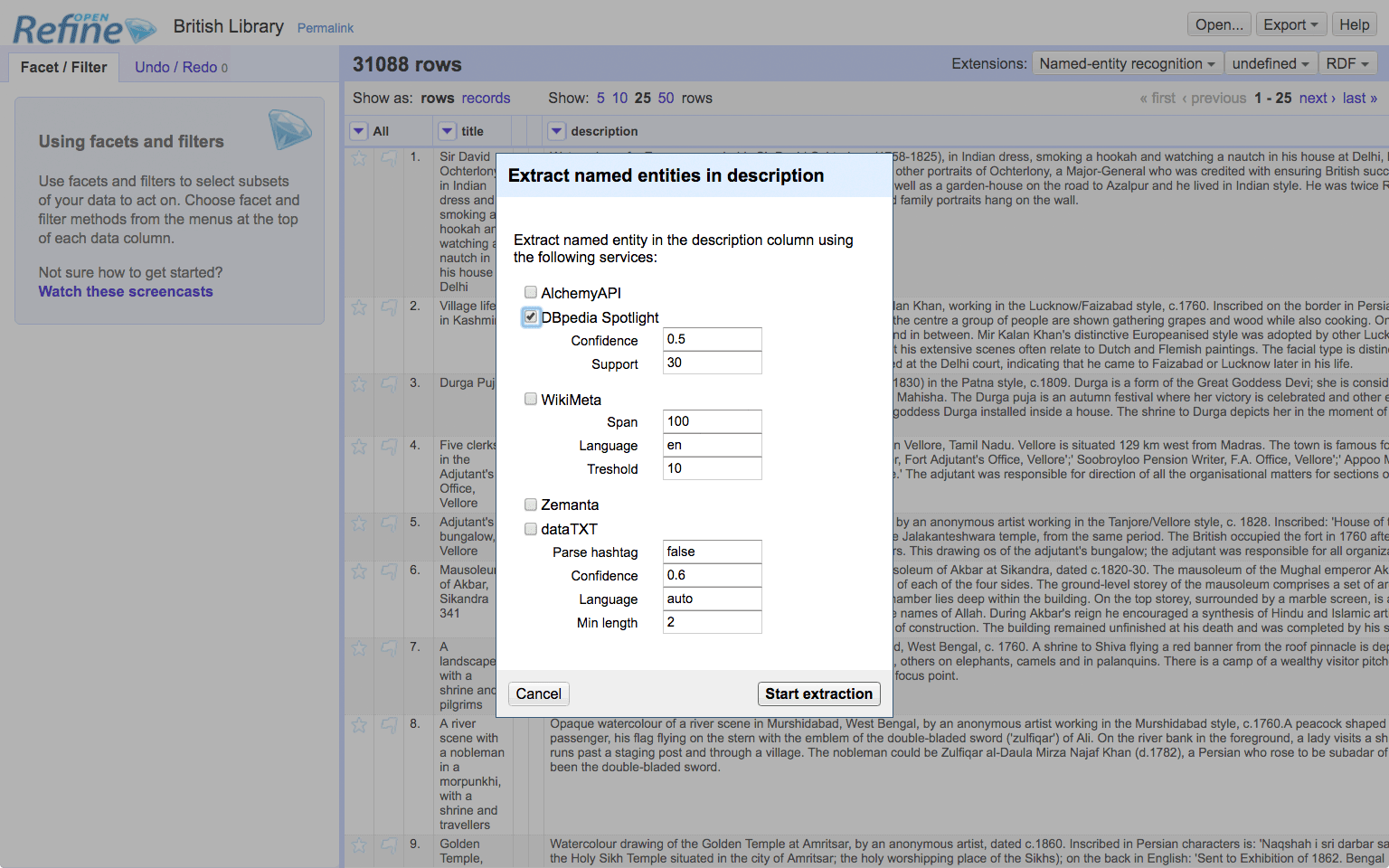Star row 4 in the grid
This screenshot has height=868, width=1389.
[x=359, y=447]
